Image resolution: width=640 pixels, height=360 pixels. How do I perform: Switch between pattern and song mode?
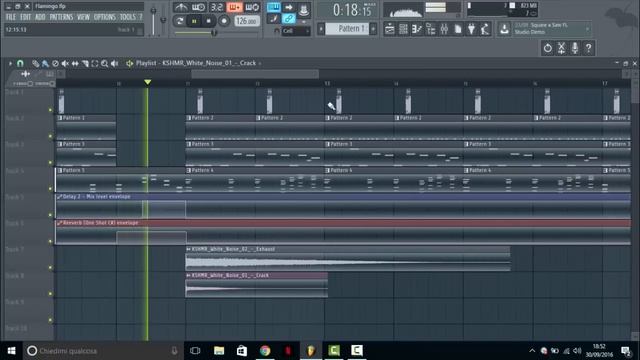click(180, 21)
